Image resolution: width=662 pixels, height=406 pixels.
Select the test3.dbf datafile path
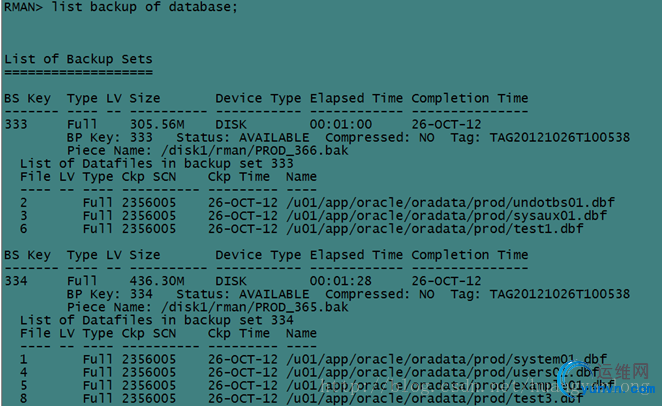click(x=434, y=398)
